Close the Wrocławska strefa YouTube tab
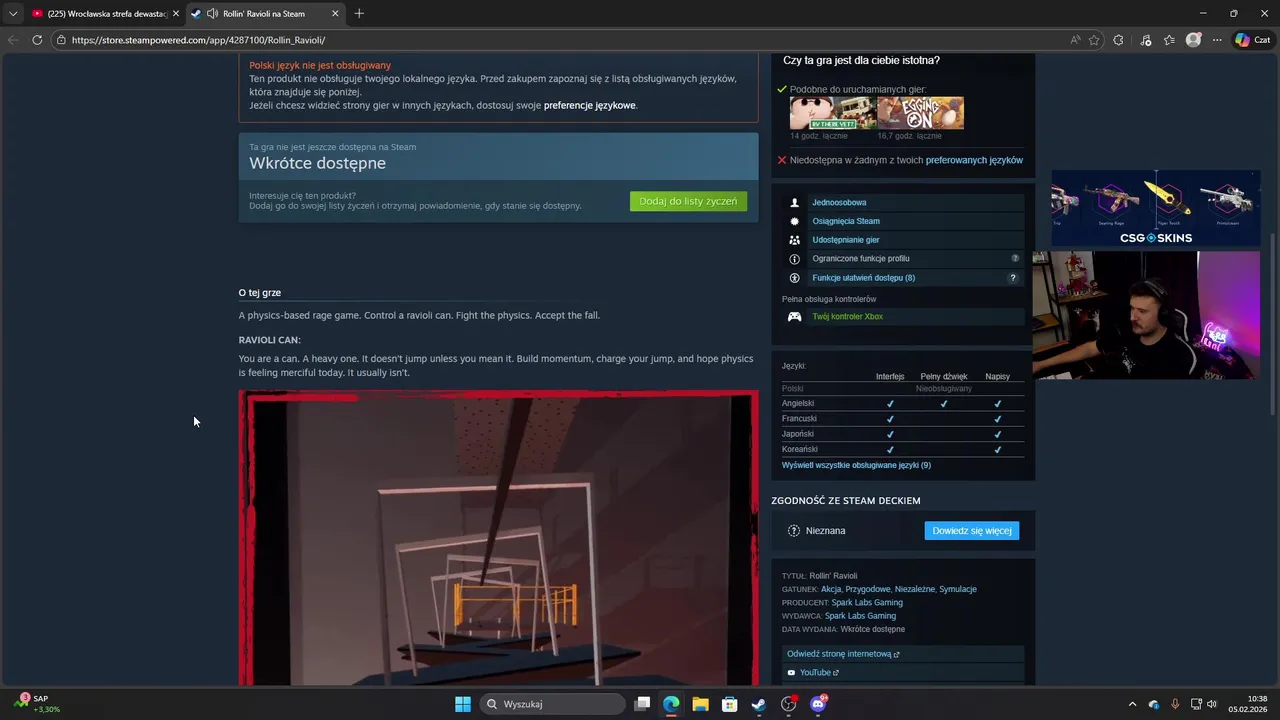The image size is (1280, 720). pyautogui.click(x=176, y=14)
